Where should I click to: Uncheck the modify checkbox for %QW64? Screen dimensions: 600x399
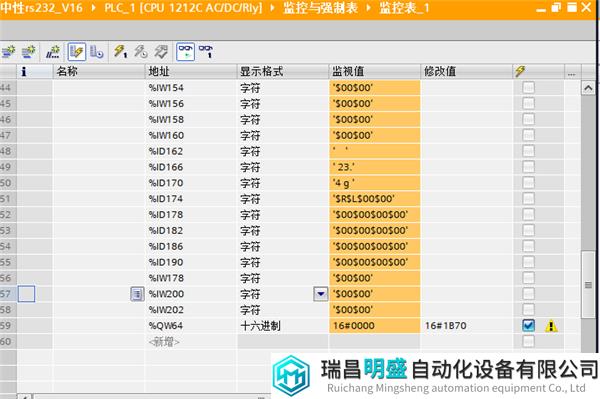coord(528,326)
